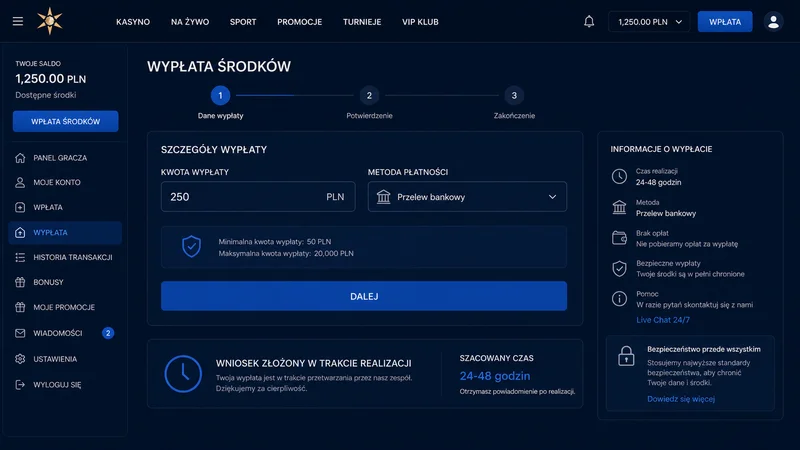Click the Maksymalna kwota wypłaty text
This screenshot has width=800, height=450.
tap(286, 253)
